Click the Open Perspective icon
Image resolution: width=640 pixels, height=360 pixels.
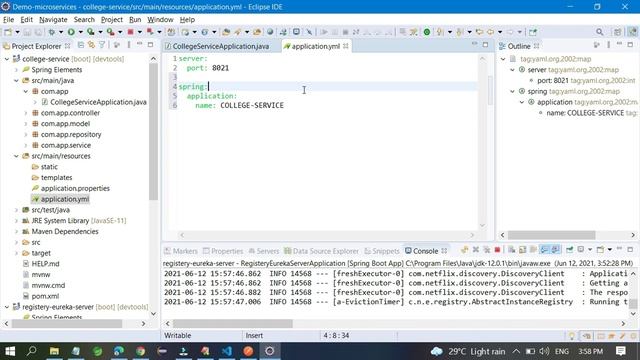(x=618, y=32)
